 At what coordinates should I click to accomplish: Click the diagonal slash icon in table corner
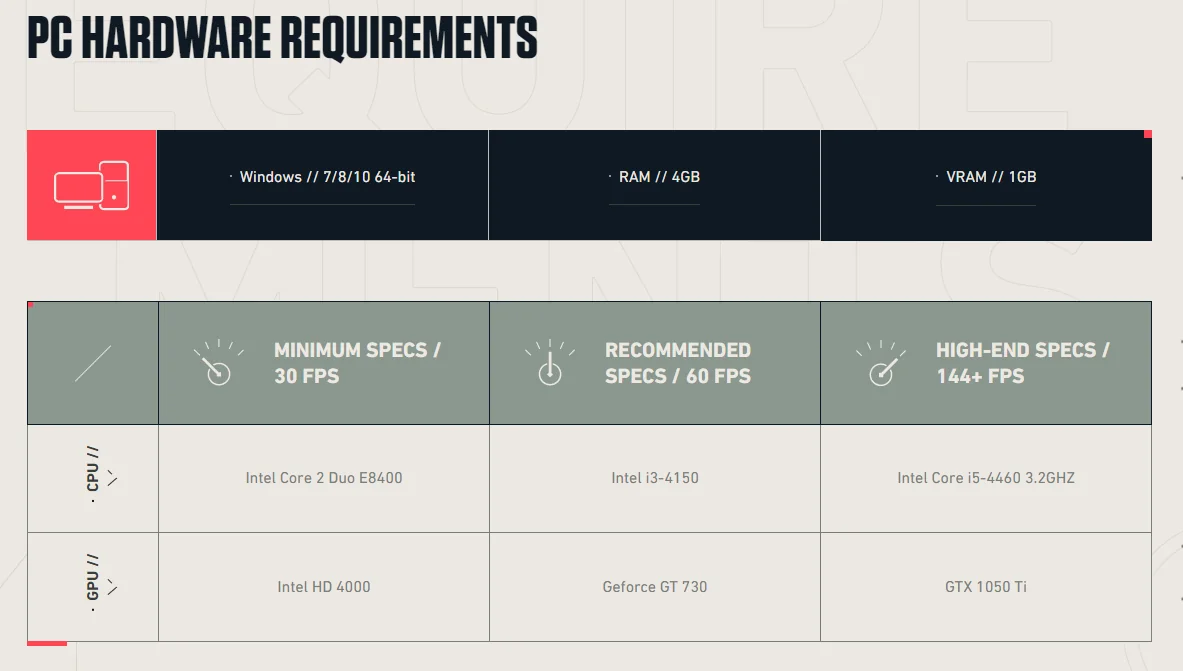[93, 363]
